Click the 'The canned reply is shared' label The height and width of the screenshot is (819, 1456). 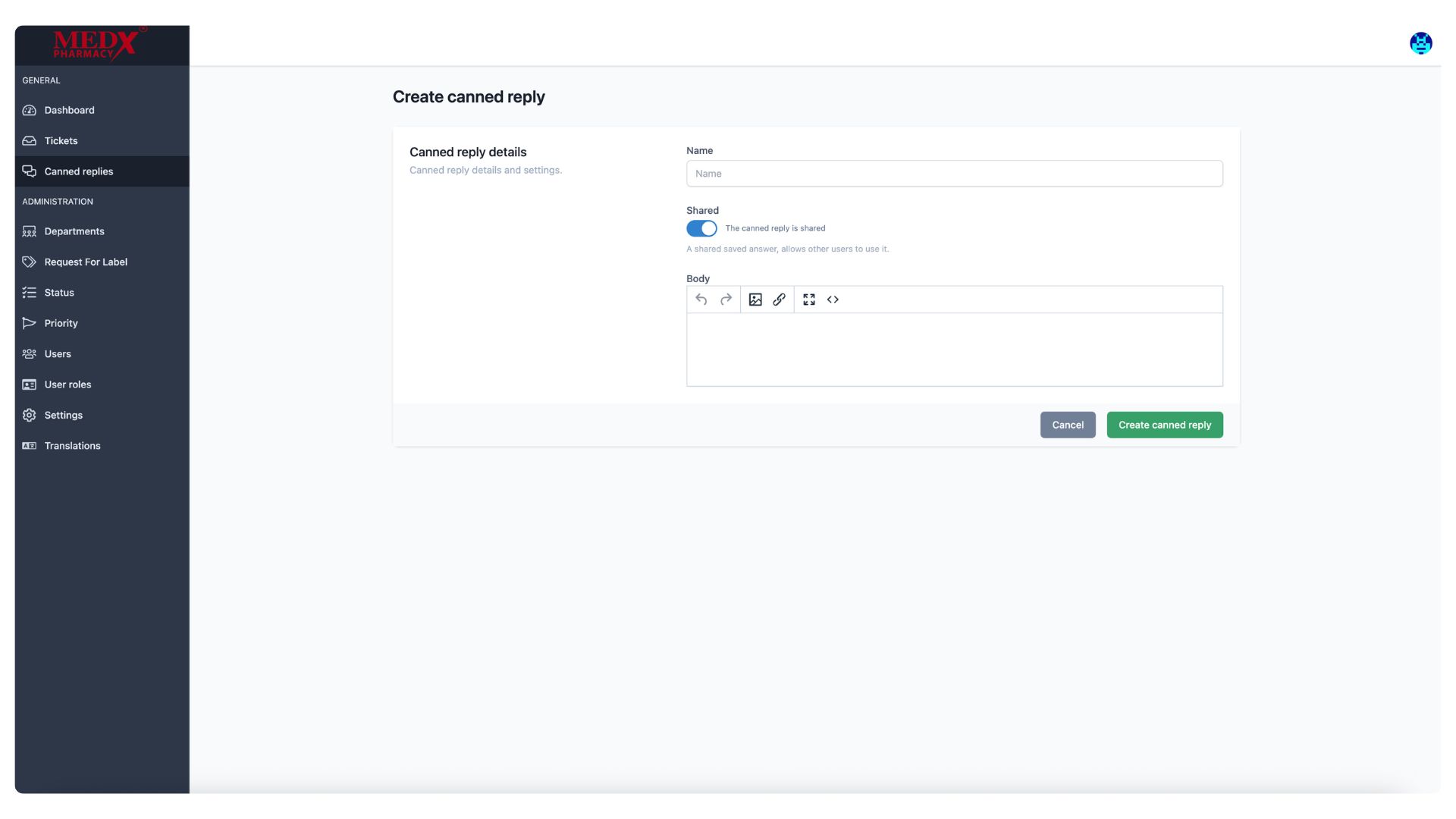click(x=775, y=228)
